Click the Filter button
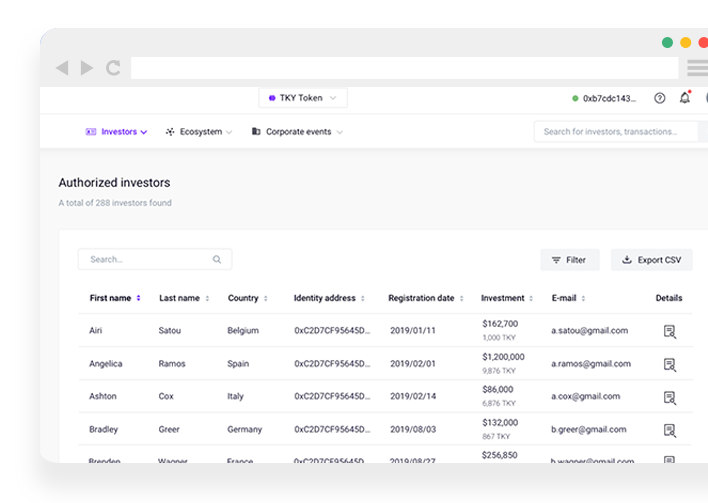The width and height of the screenshot is (708, 503). [569, 260]
